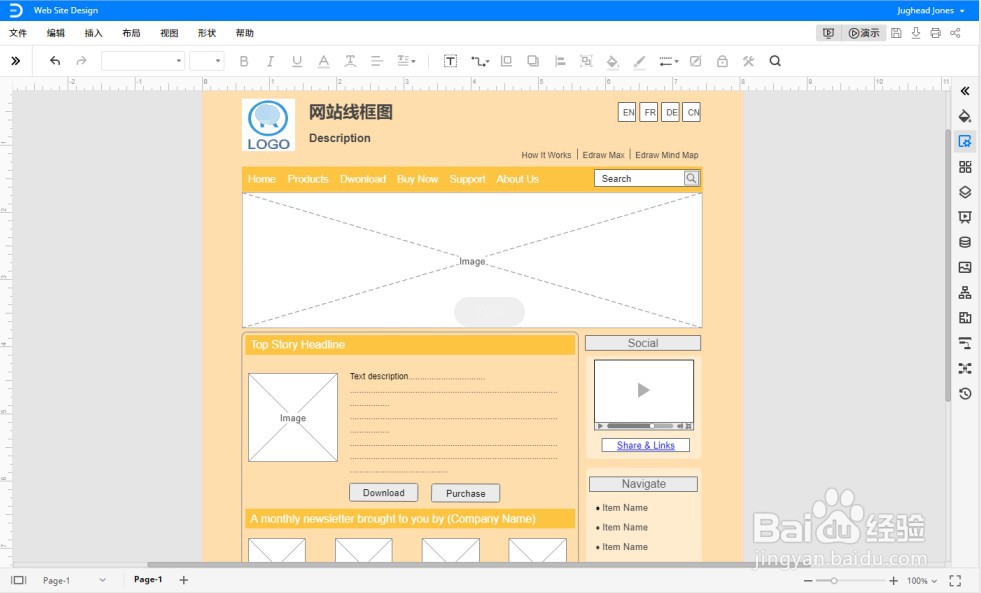Click the vertical scrollbar on right
Viewport: 981px width, 593px height.
coord(948,266)
